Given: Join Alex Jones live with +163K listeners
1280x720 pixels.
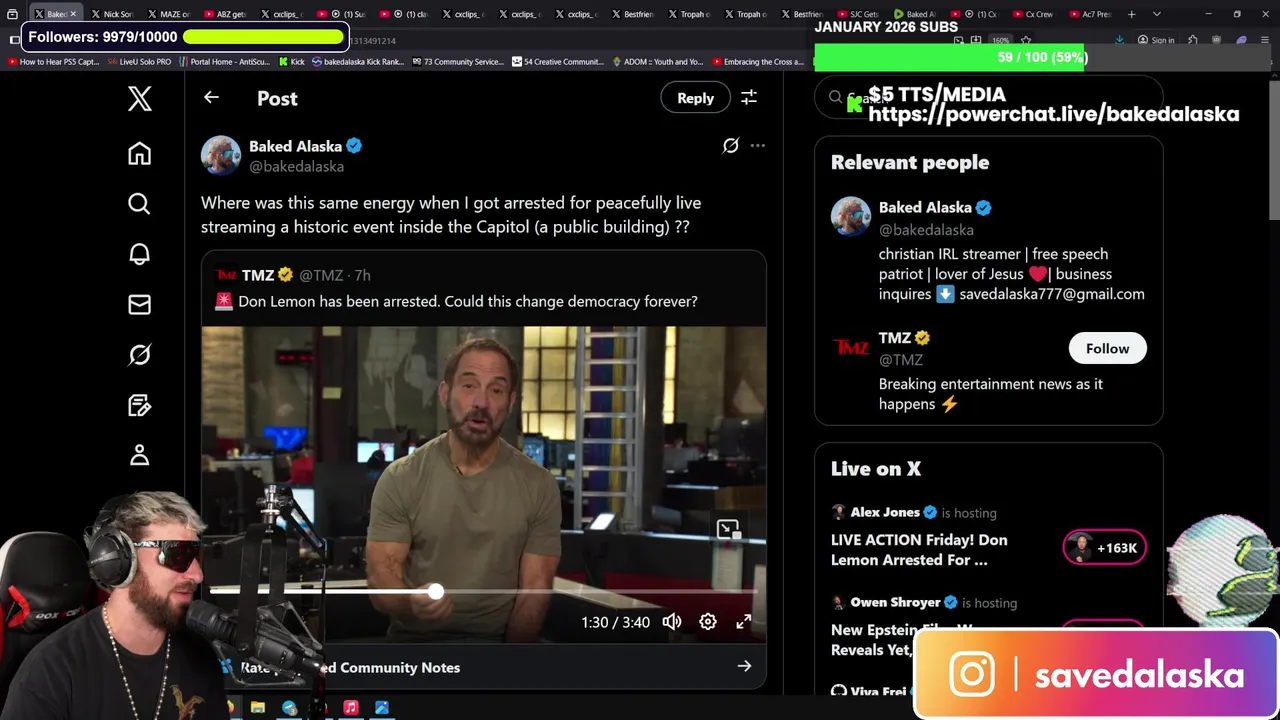Looking at the screenshot, I should click(x=1104, y=548).
